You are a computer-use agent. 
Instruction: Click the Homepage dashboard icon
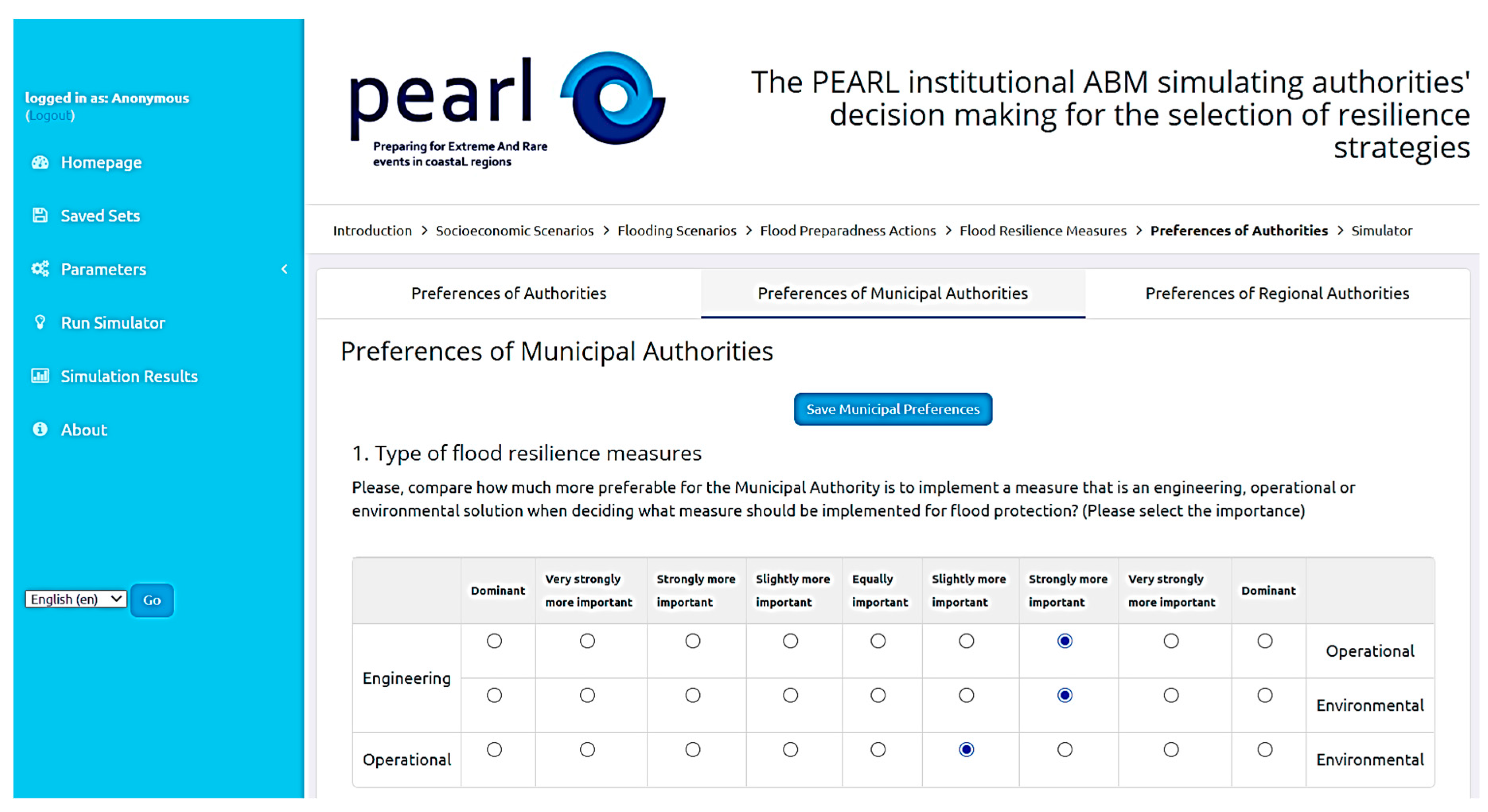click(40, 162)
